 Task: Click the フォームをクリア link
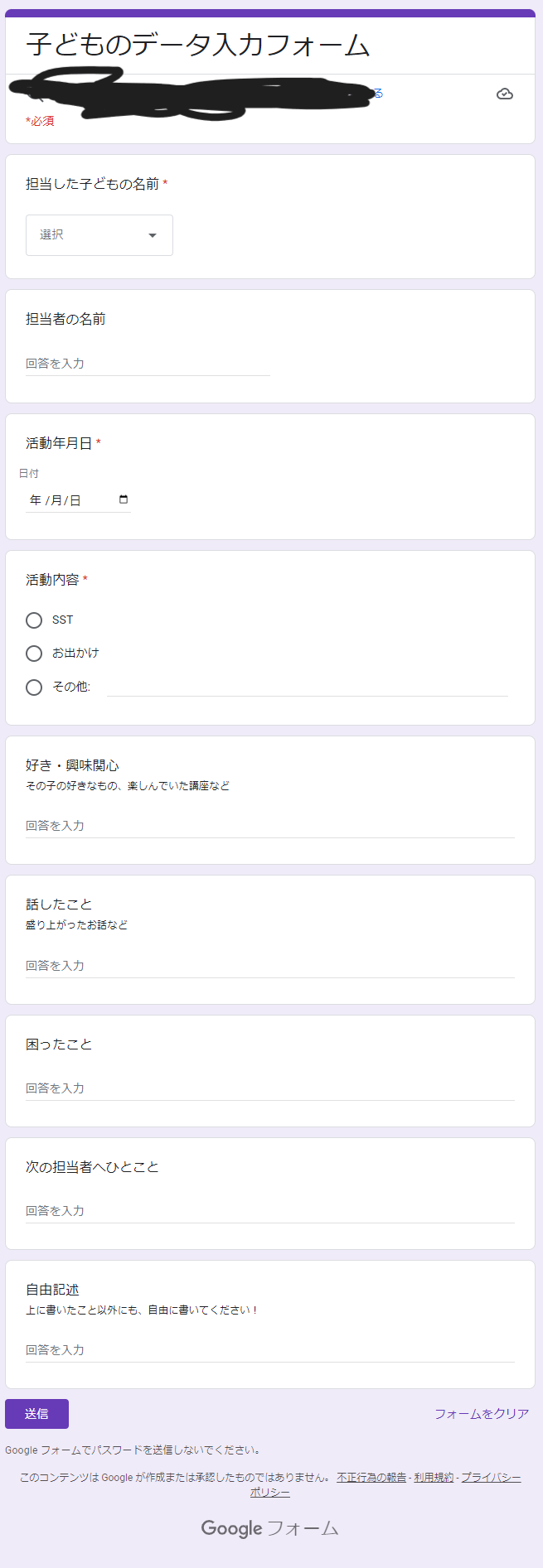pyautogui.click(x=481, y=1413)
